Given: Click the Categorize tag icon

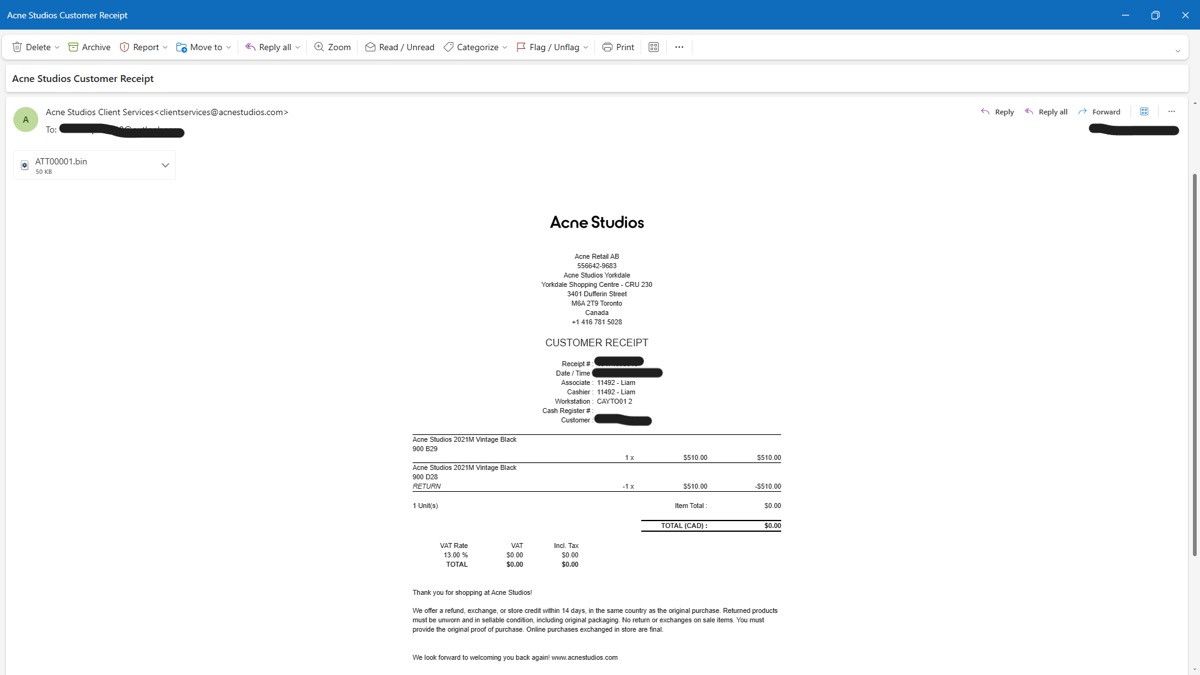Looking at the screenshot, I should point(449,47).
